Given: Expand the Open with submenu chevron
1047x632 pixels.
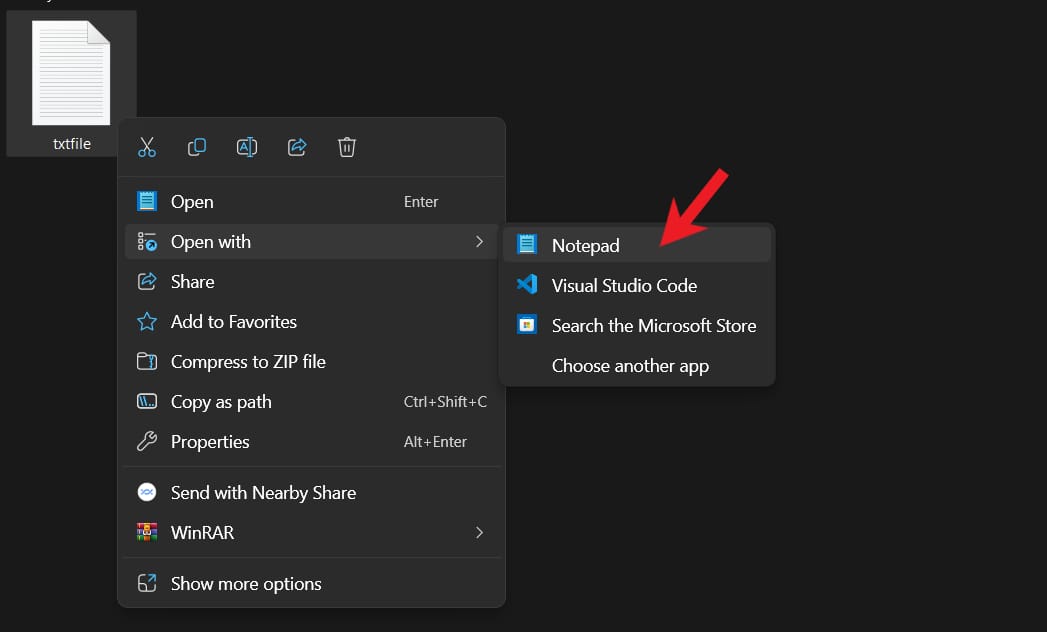Looking at the screenshot, I should pos(482,241).
